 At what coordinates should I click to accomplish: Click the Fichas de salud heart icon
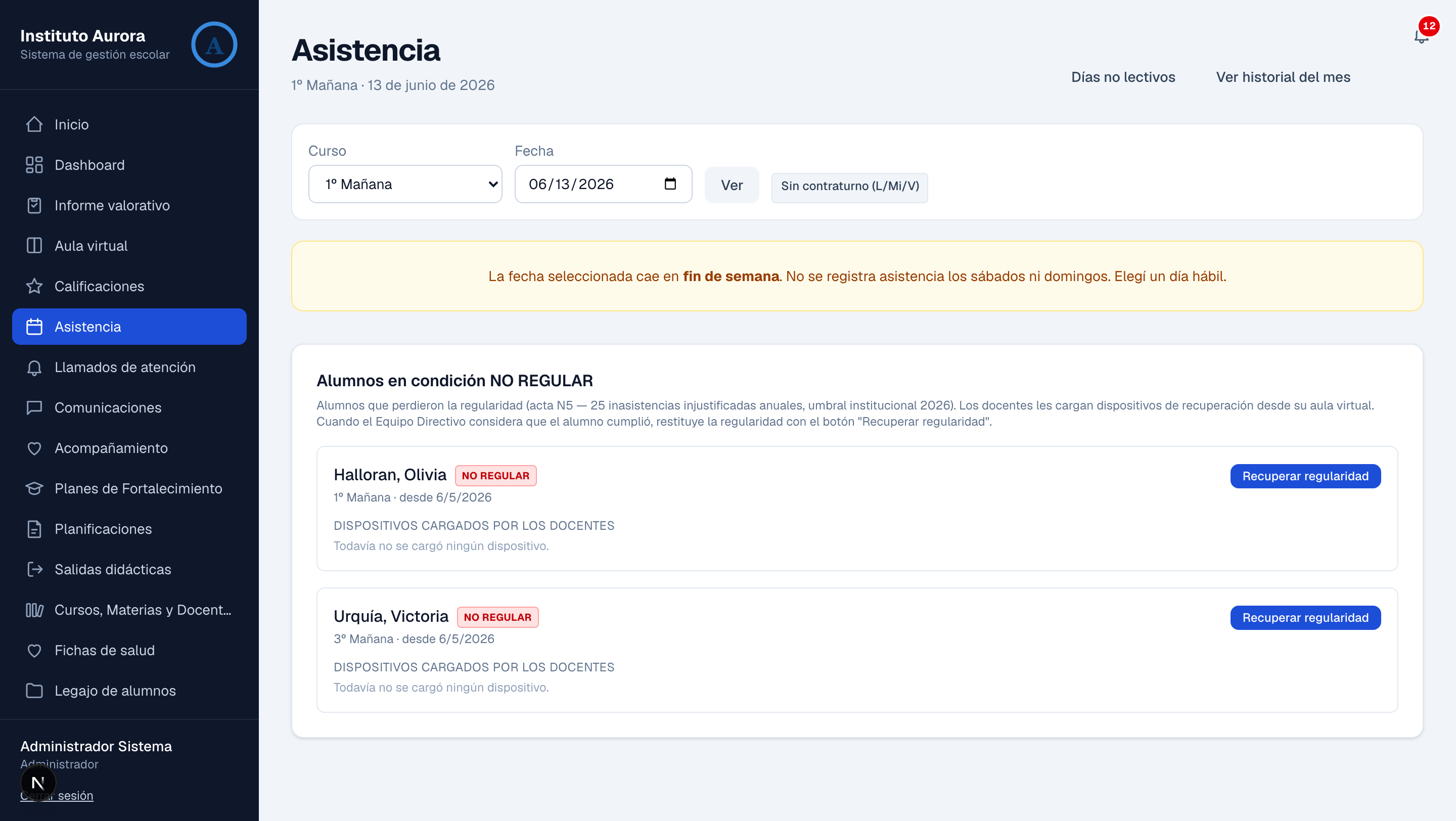click(x=34, y=650)
